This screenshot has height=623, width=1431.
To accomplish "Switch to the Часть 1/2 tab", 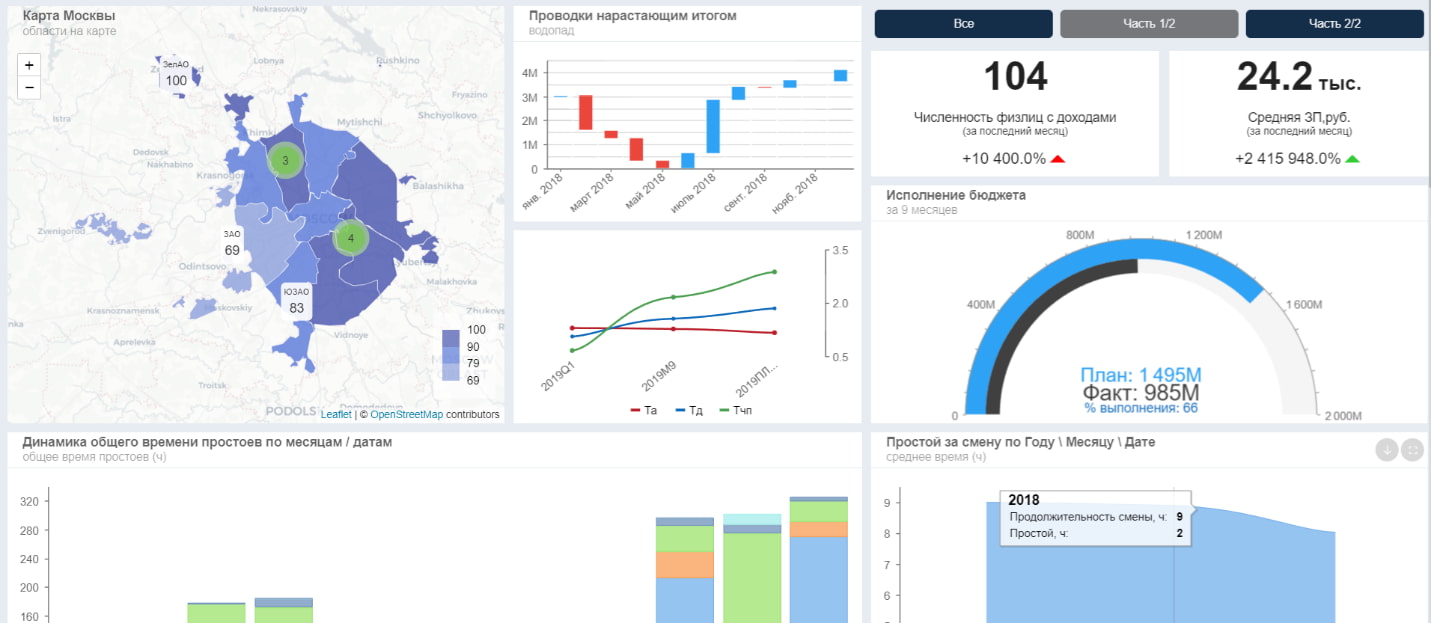I will pos(1149,24).
